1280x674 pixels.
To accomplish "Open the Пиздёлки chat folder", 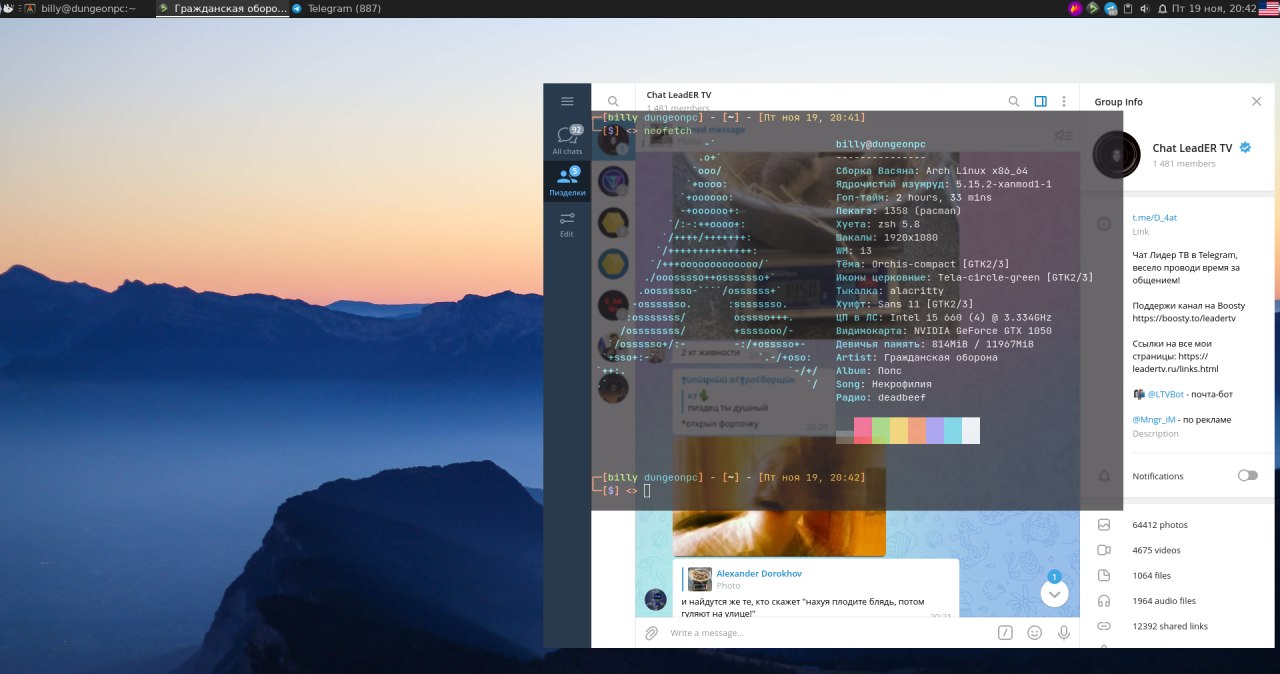I will (567, 181).
